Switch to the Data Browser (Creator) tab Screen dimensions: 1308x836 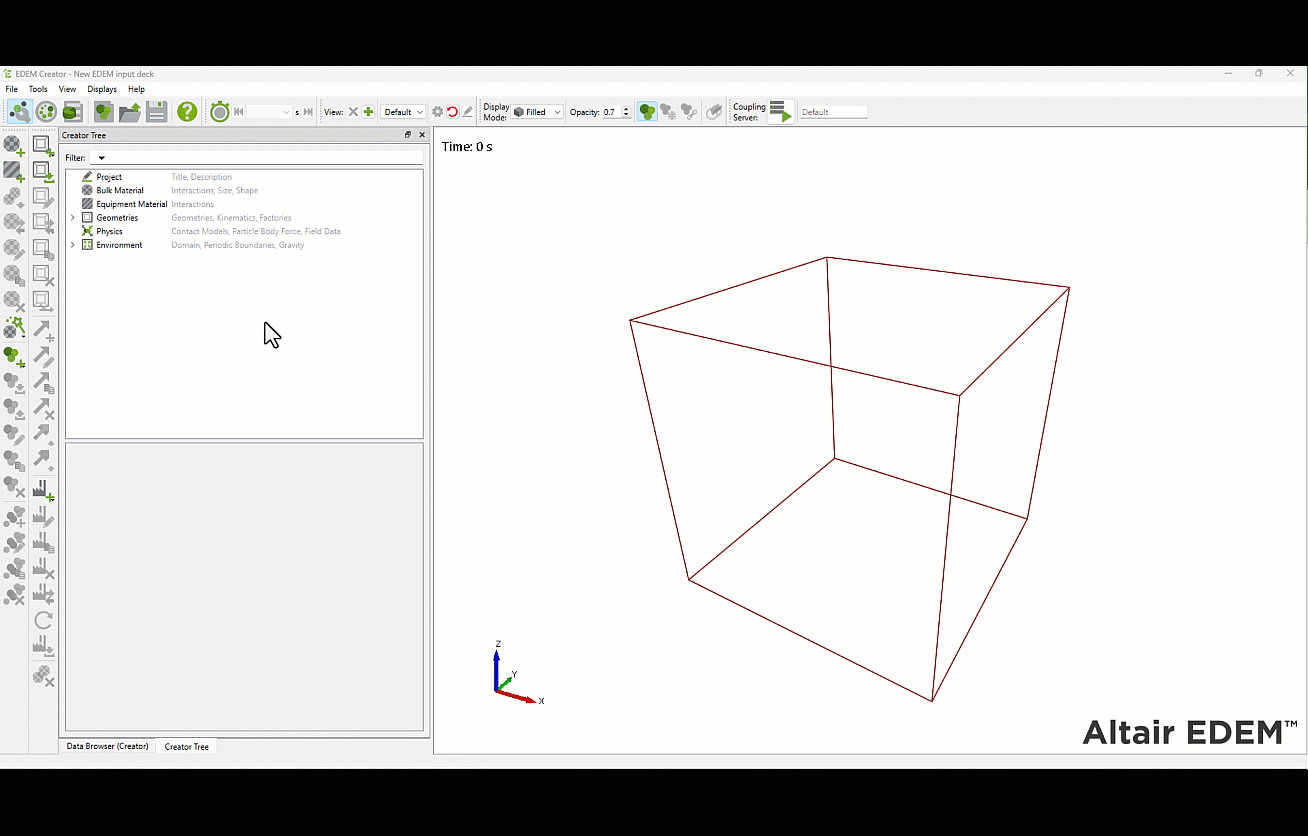(107, 746)
